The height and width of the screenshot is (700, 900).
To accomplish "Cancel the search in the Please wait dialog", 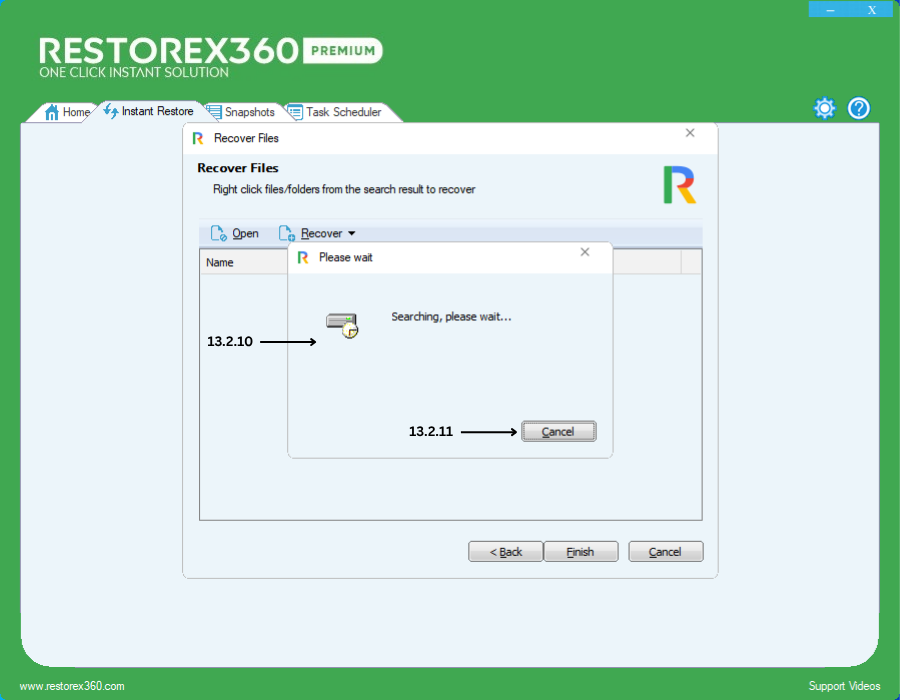I will (558, 432).
